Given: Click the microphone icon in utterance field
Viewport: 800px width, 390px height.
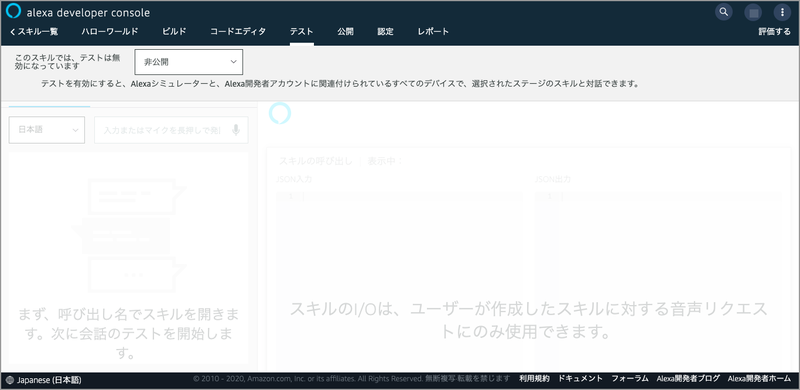Looking at the screenshot, I should [x=236, y=130].
